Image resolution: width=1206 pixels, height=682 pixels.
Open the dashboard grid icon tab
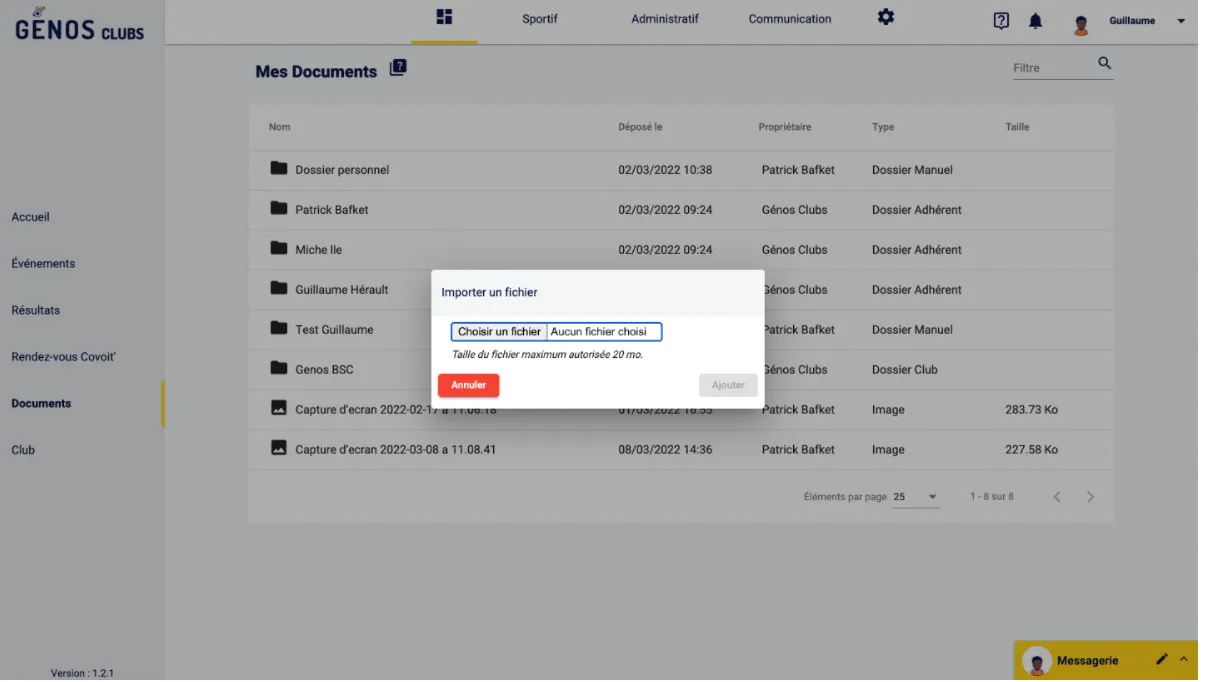(445, 17)
